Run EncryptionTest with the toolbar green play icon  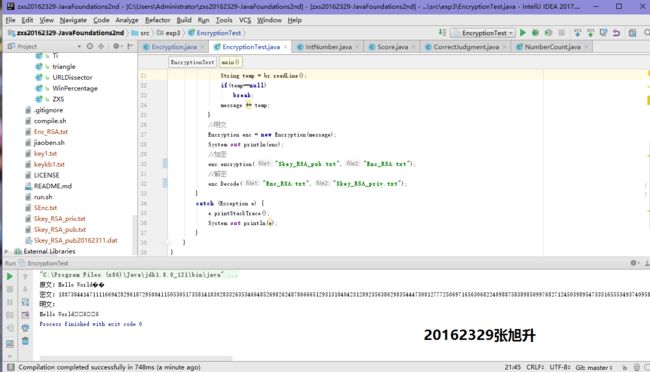tap(523, 32)
